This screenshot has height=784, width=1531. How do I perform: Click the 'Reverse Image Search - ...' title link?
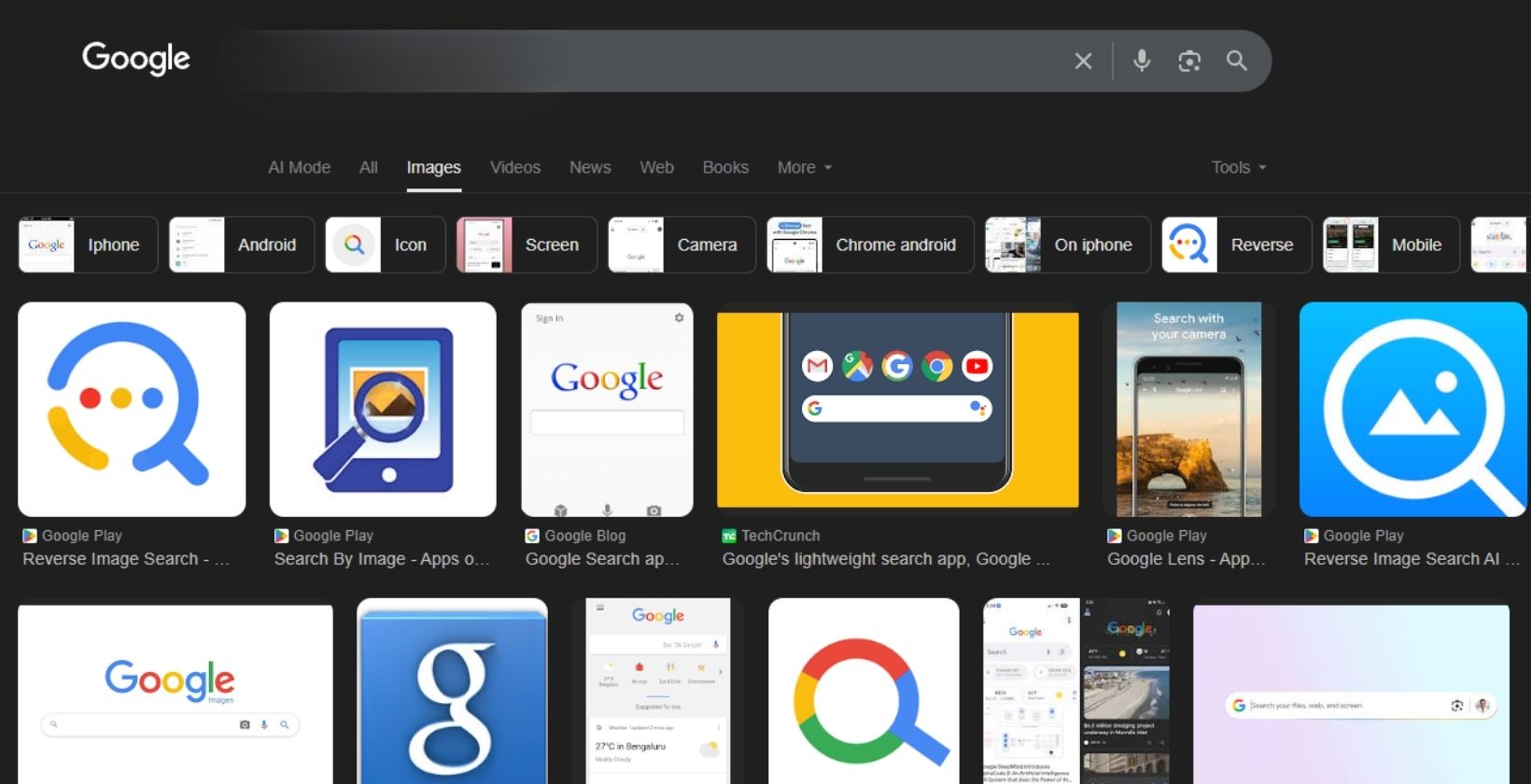tap(126, 559)
